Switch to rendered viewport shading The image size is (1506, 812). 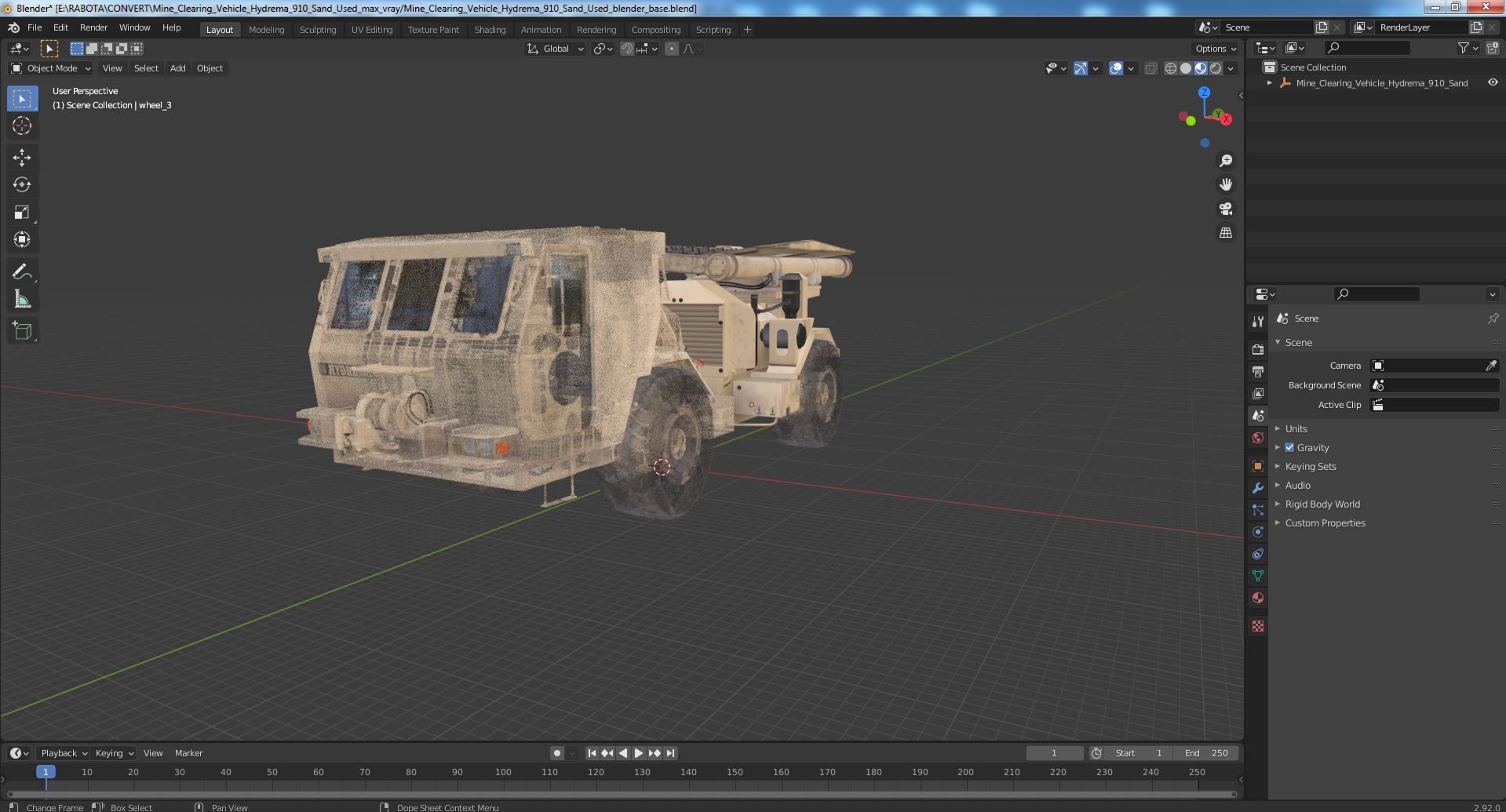[x=1216, y=68]
